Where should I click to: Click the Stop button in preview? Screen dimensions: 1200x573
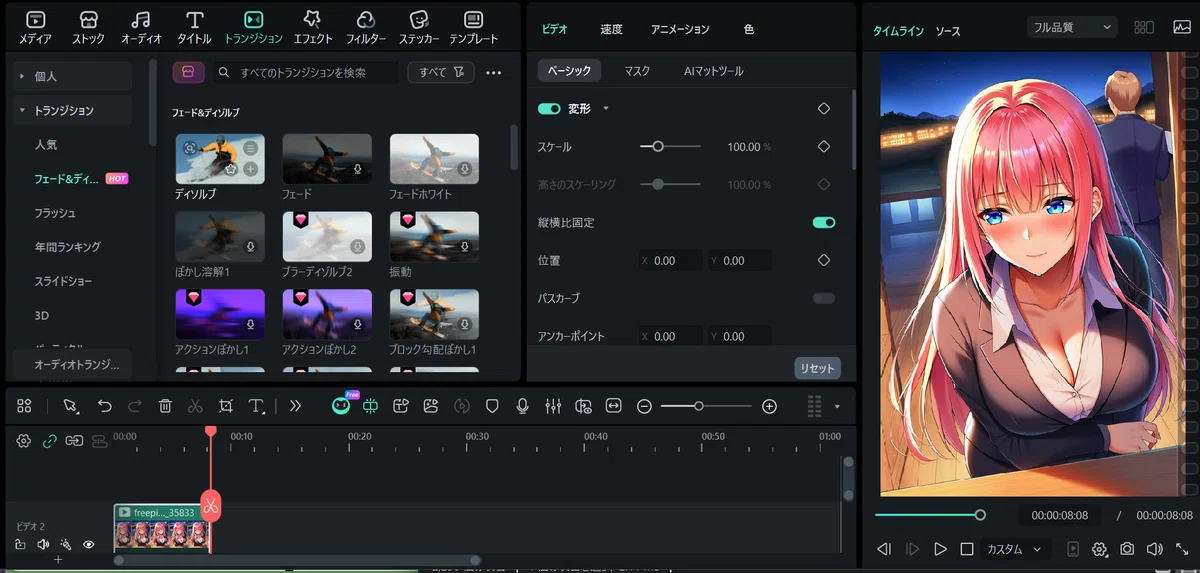967,549
